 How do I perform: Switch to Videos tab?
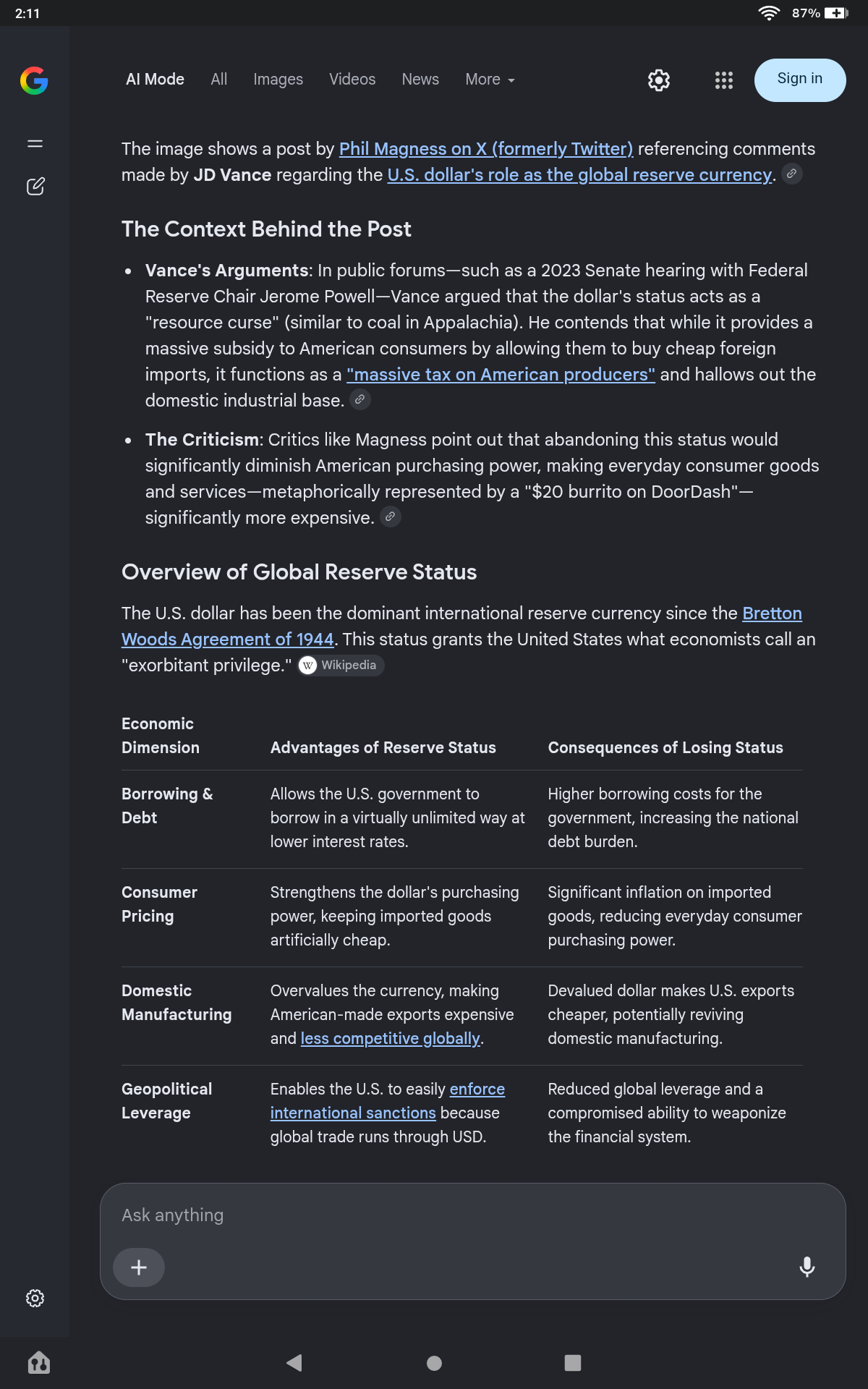352,80
